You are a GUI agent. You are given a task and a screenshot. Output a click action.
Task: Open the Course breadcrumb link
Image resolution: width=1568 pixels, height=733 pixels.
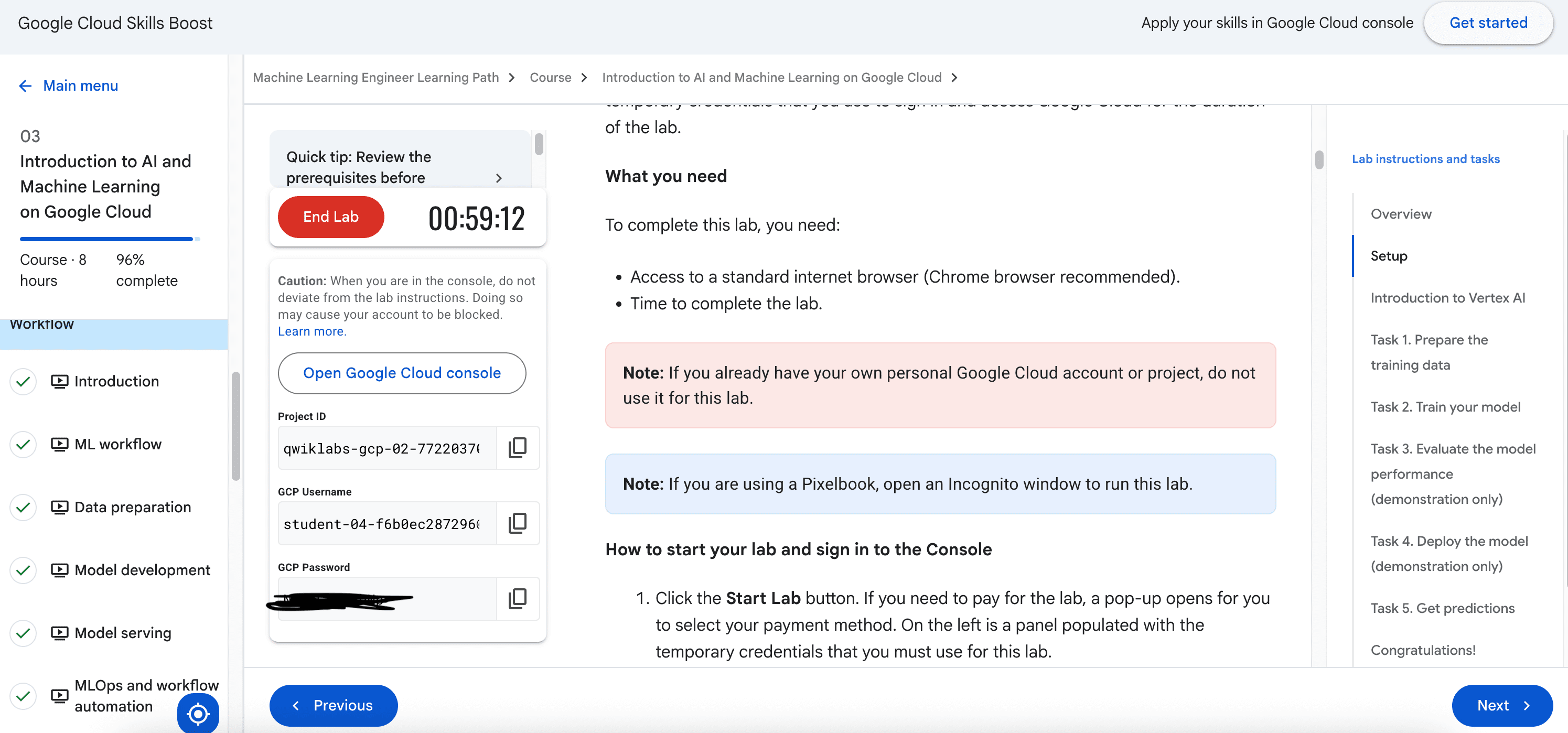pyautogui.click(x=550, y=77)
